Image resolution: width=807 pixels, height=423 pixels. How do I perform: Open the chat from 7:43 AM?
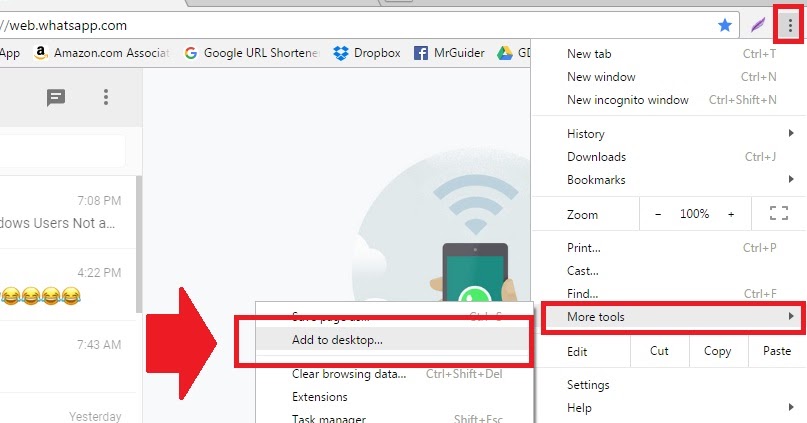click(67, 356)
